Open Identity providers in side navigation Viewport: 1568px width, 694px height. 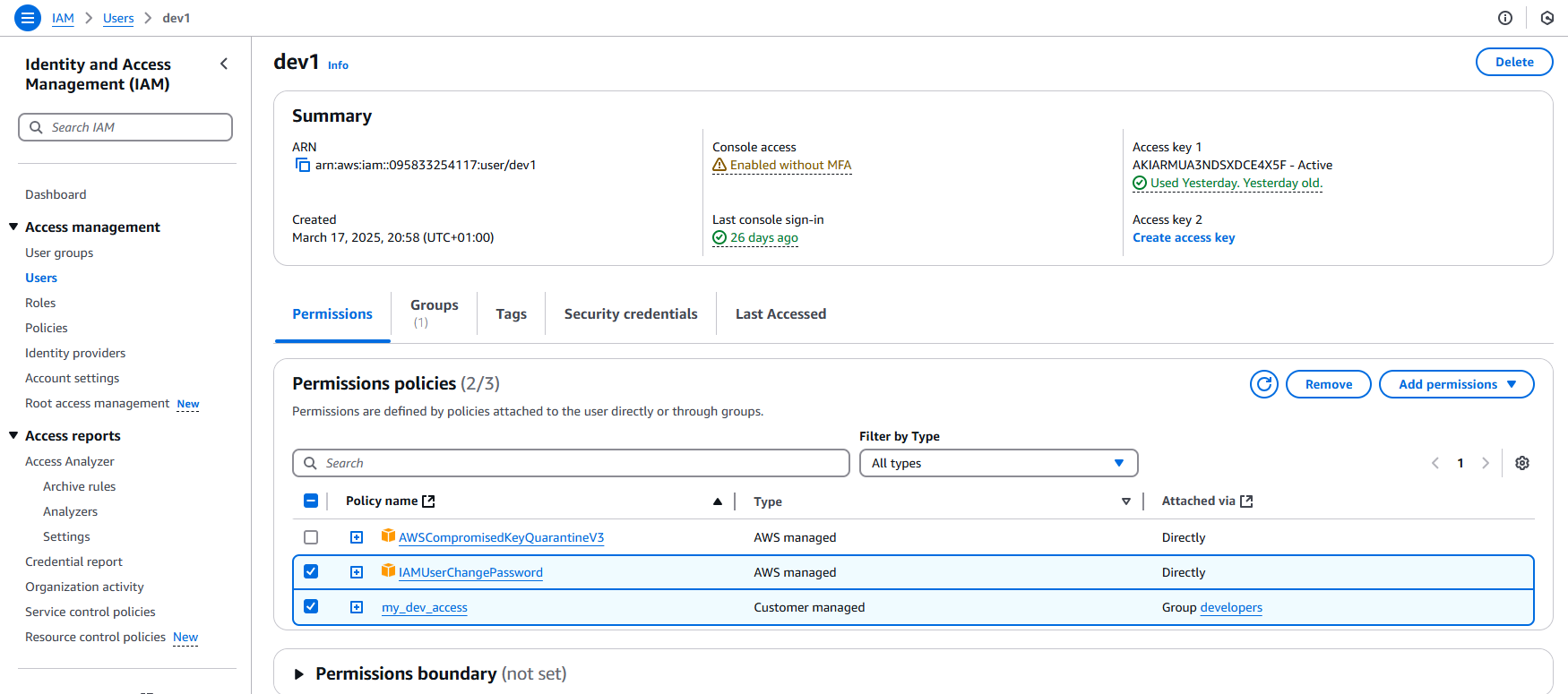[x=75, y=353]
